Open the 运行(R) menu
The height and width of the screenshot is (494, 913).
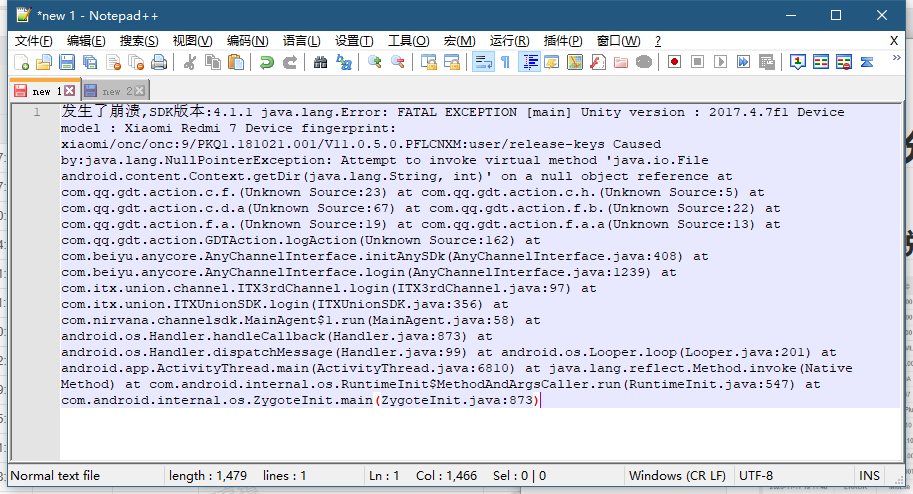tap(509, 41)
